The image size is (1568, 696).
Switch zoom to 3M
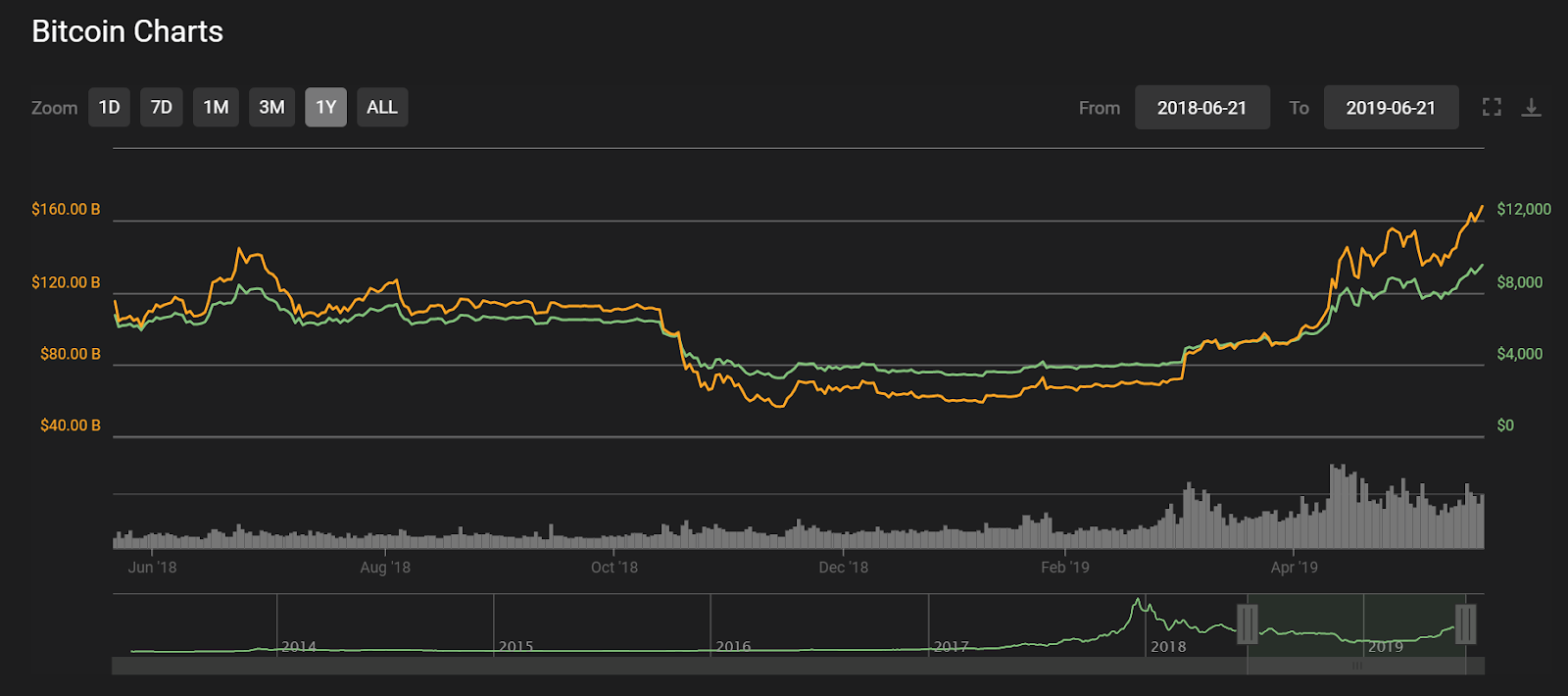[x=271, y=107]
